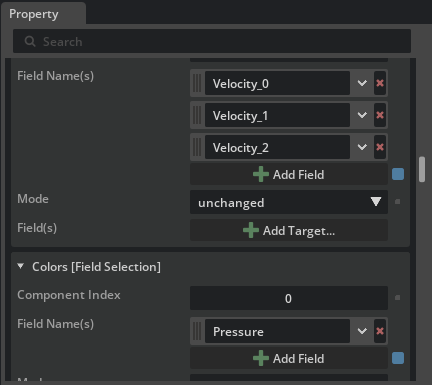Click the Field Name(s) label above Mode
Viewport: 432px width, 385px height.
click(56, 76)
